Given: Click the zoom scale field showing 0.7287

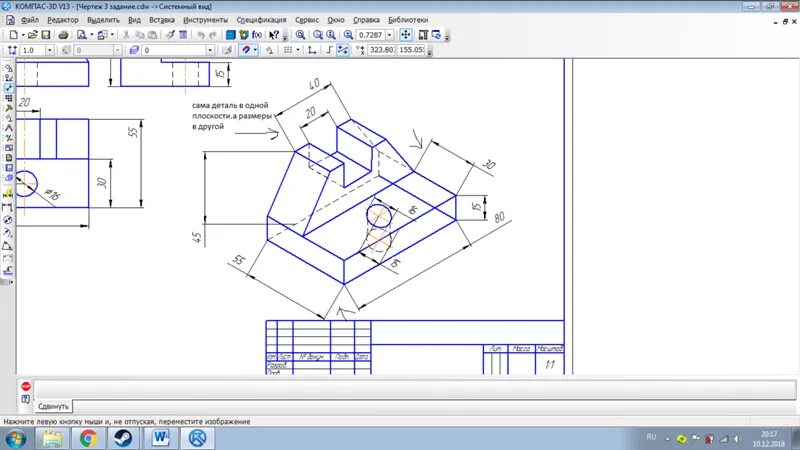Looking at the screenshot, I should [x=370, y=35].
